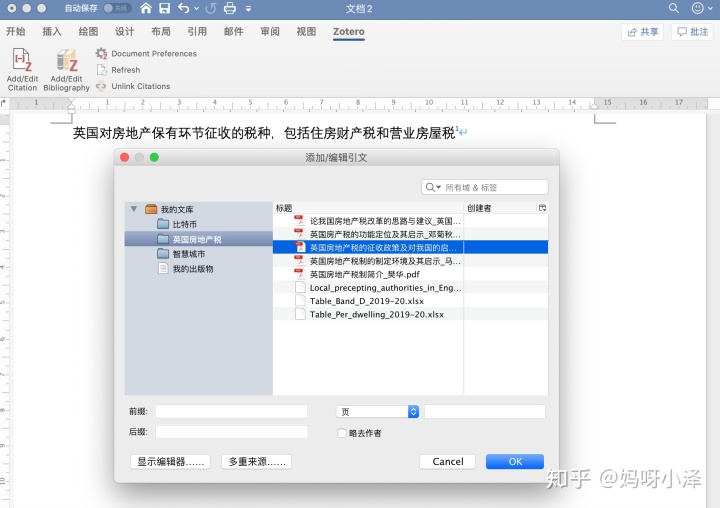Viewport: 720px width, 508px height.
Task: Click Unlink Citations icon
Action: pyautogui.click(x=101, y=86)
